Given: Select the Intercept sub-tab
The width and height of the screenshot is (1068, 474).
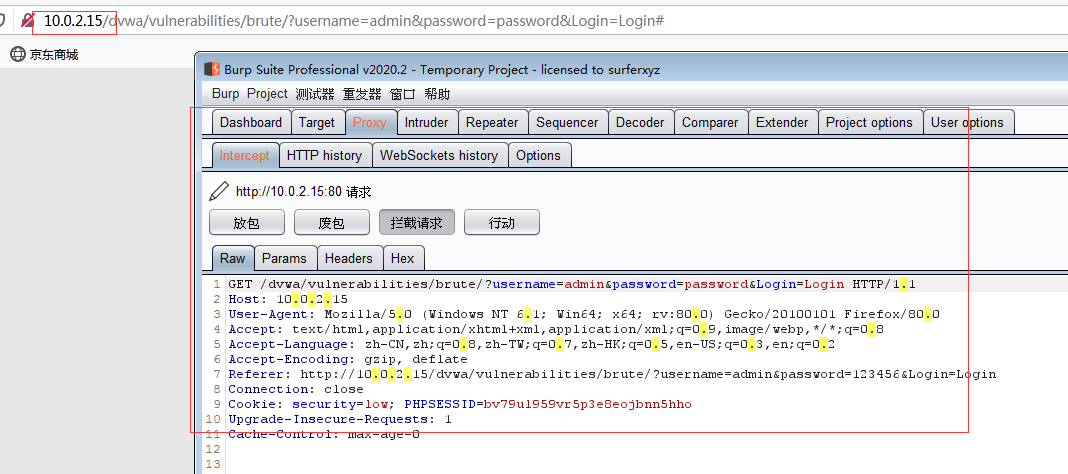Looking at the screenshot, I should pos(245,155).
